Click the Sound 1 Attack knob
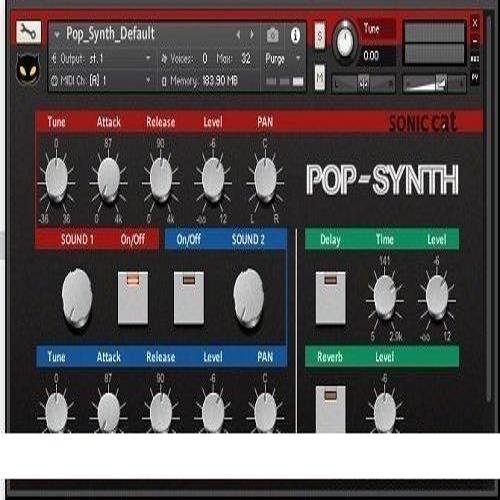500x500 pixels. click(109, 180)
